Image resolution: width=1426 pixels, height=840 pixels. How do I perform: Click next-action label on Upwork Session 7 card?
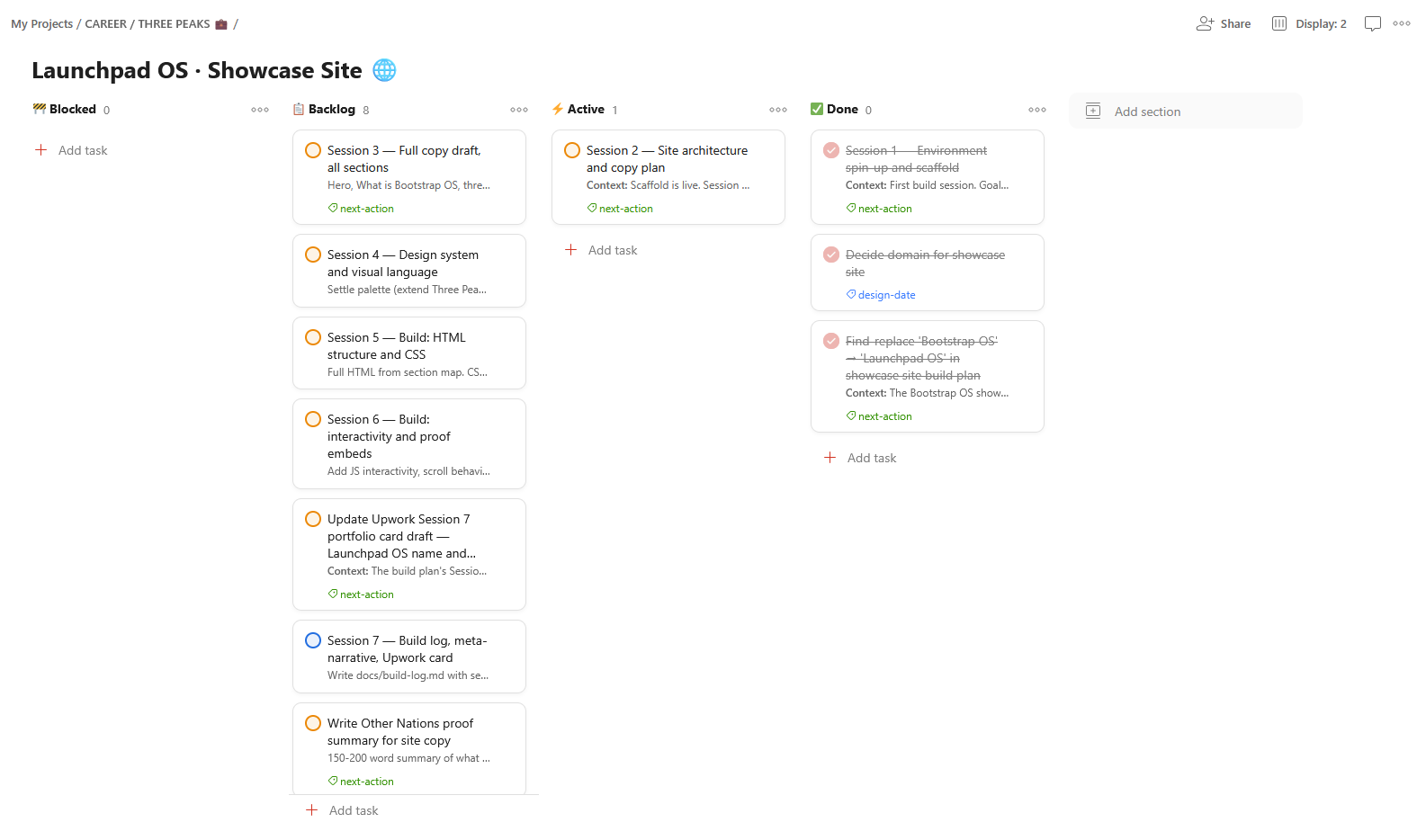click(361, 594)
